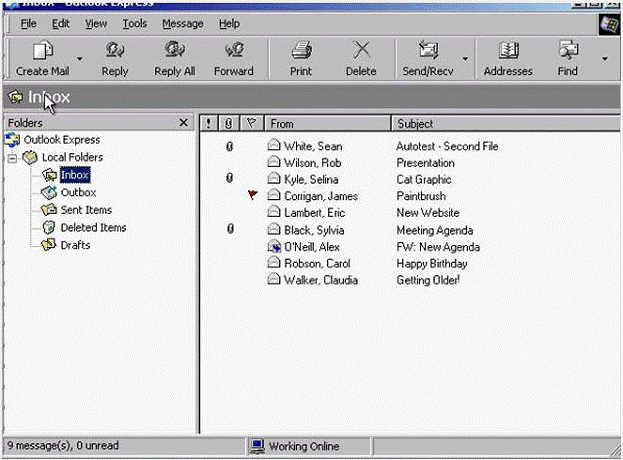The height and width of the screenshot is (460, 623).
Task: Delete the message using toolbar icon
Action: coord(361,50)
